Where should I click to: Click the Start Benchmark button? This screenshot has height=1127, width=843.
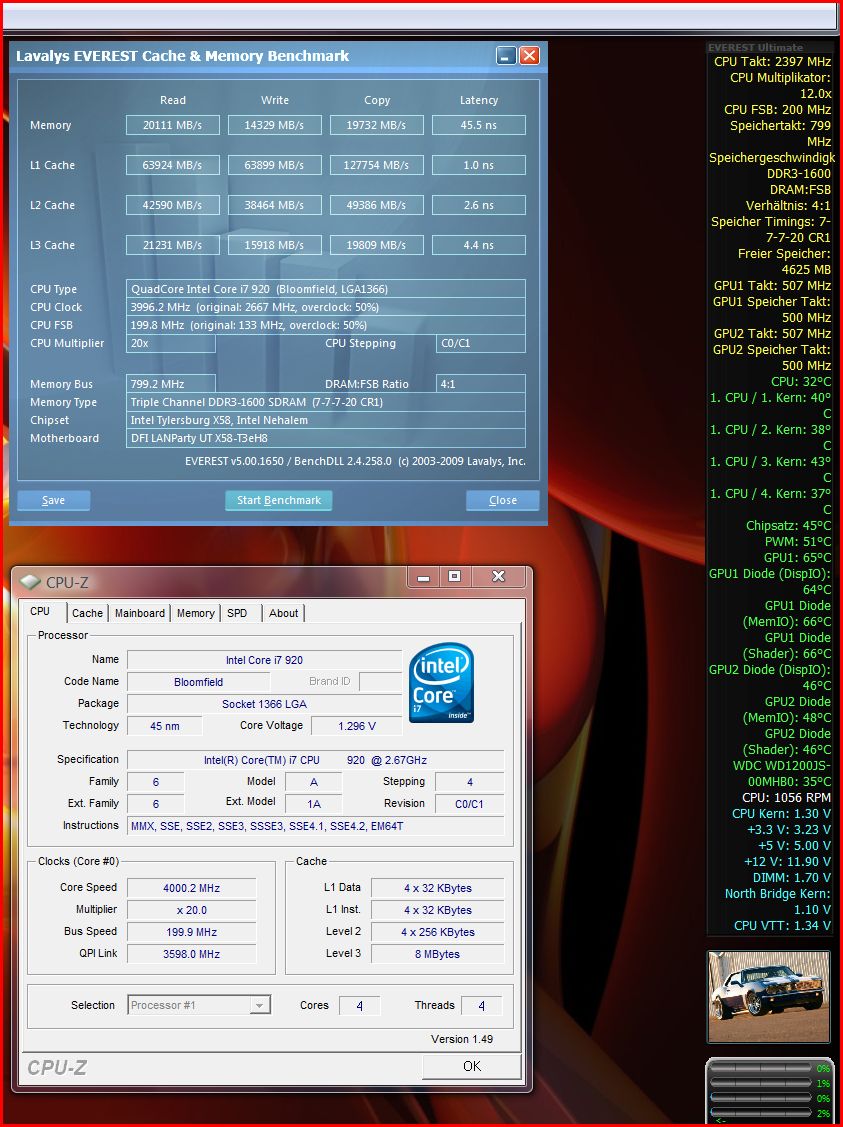(x=279, y=500)
